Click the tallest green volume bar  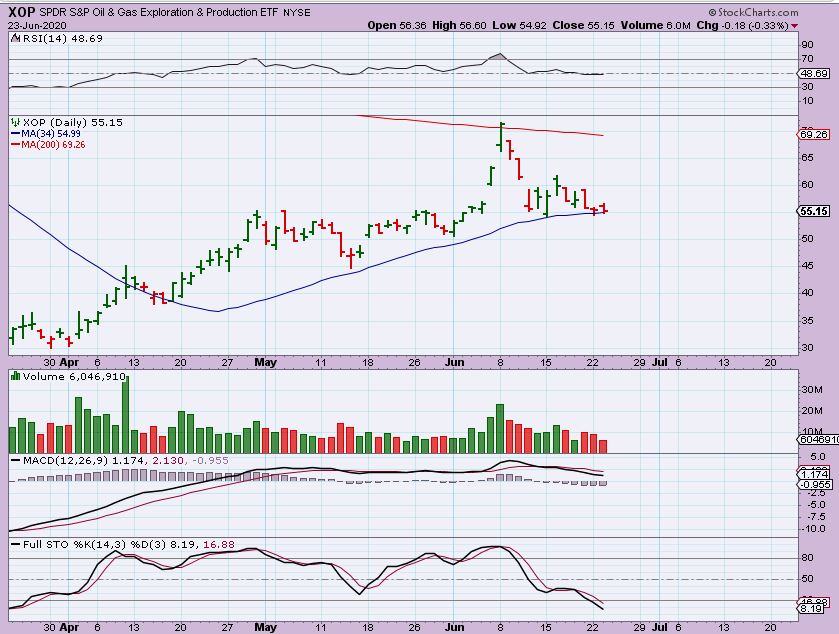[125, 415]
